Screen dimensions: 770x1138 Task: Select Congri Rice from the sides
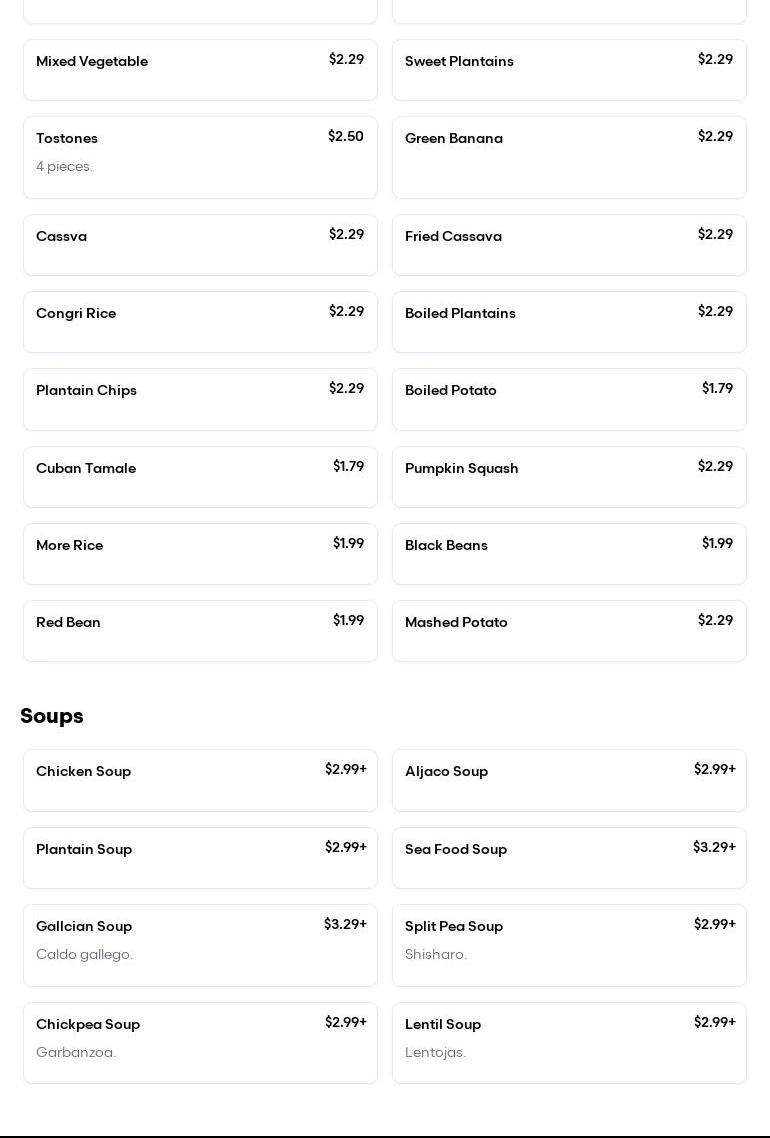click(200, 322)
